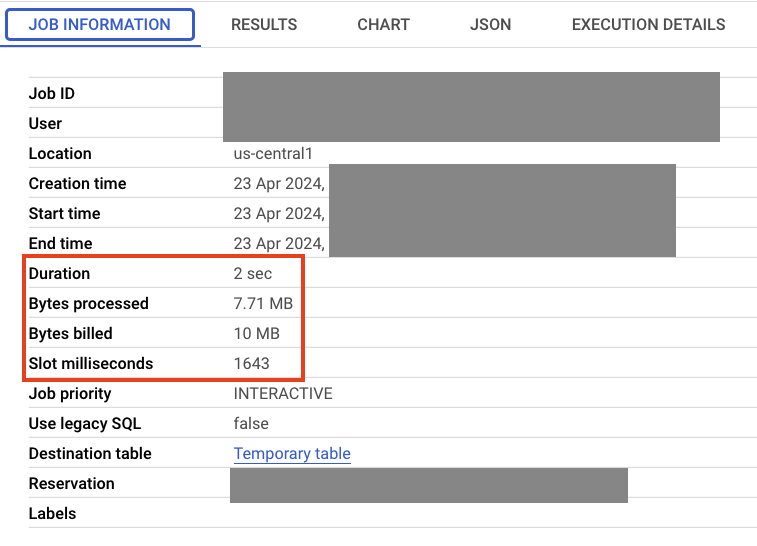
Task: Open the CHART tab
Action: (x=383, y=25)
